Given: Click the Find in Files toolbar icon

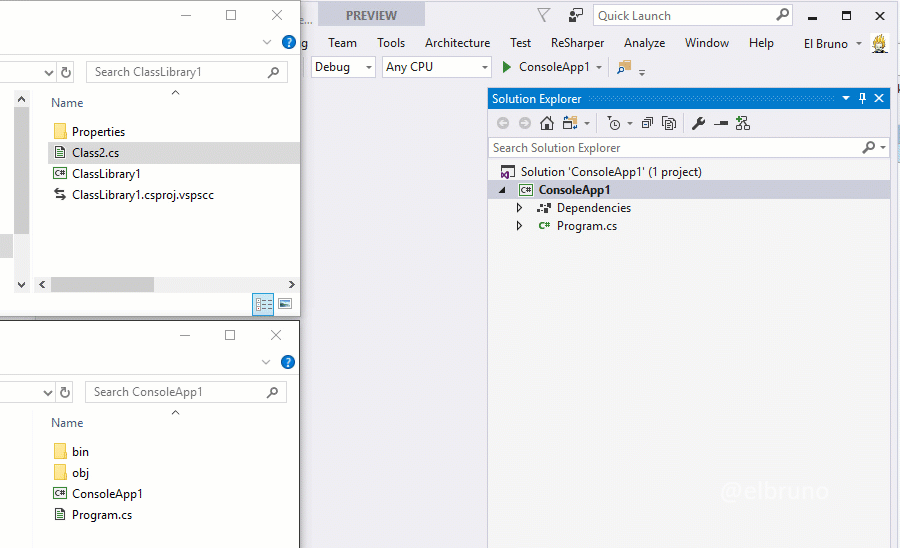Looking at the screenshot, I should (624, 67).
